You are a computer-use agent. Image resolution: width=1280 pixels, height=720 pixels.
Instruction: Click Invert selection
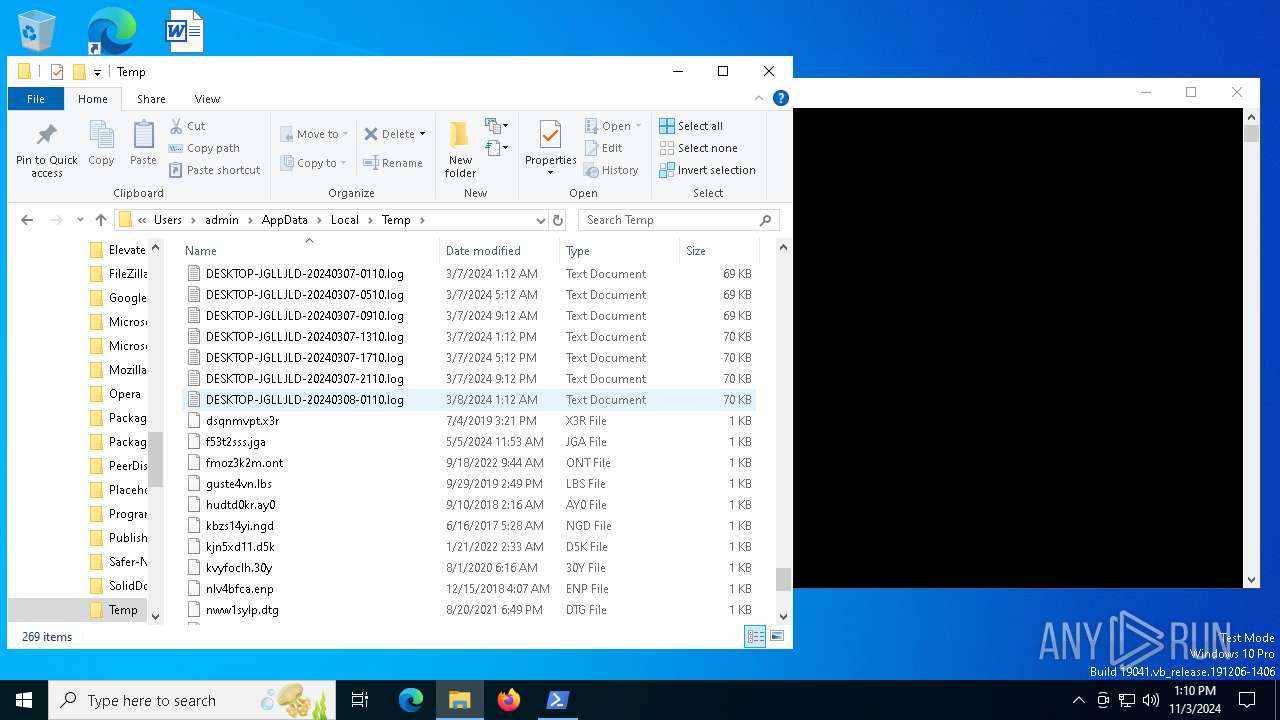coord(707,170)
